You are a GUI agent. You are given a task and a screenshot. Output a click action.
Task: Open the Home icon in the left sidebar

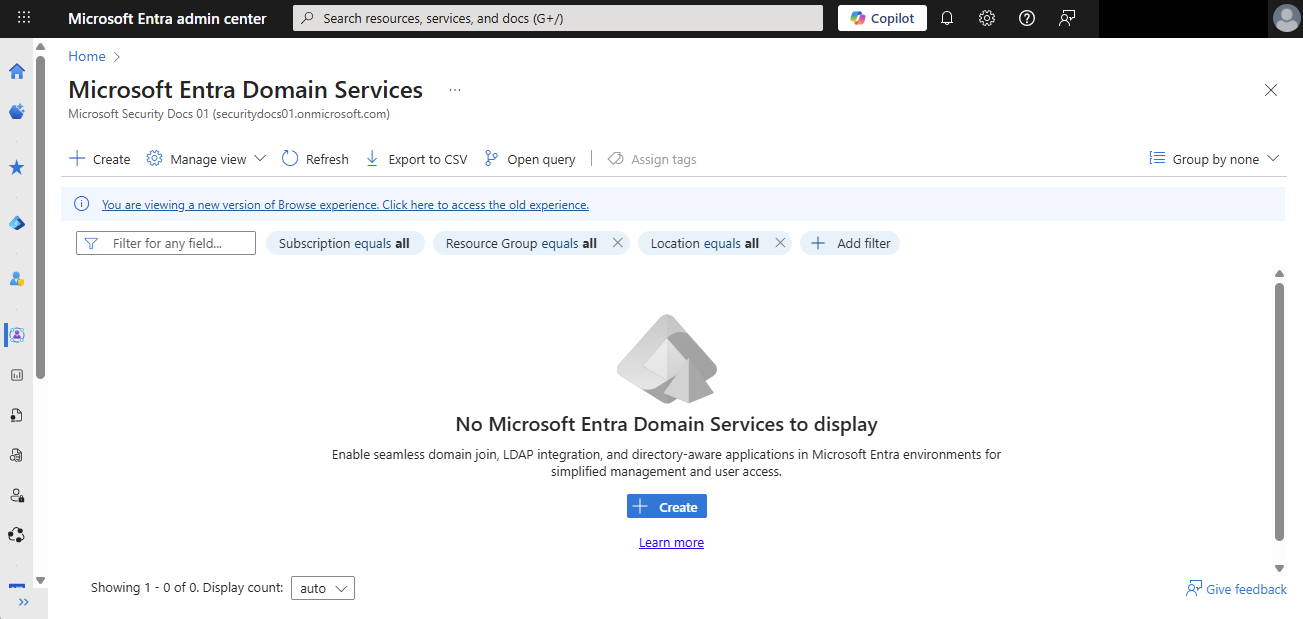click(16, 71)
